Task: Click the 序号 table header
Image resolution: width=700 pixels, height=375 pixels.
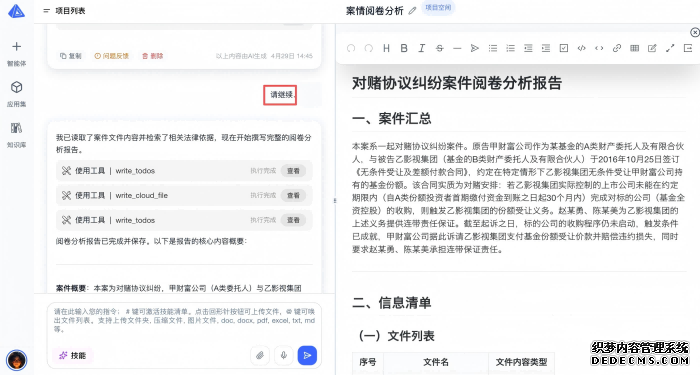Action: 367,362
